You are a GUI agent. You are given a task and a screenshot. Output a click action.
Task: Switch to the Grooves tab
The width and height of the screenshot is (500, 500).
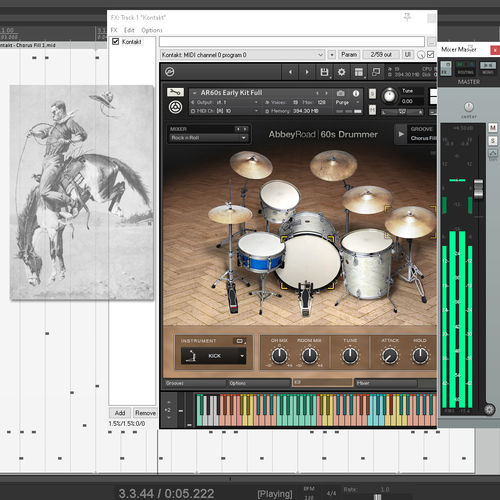tap(195, 383)
